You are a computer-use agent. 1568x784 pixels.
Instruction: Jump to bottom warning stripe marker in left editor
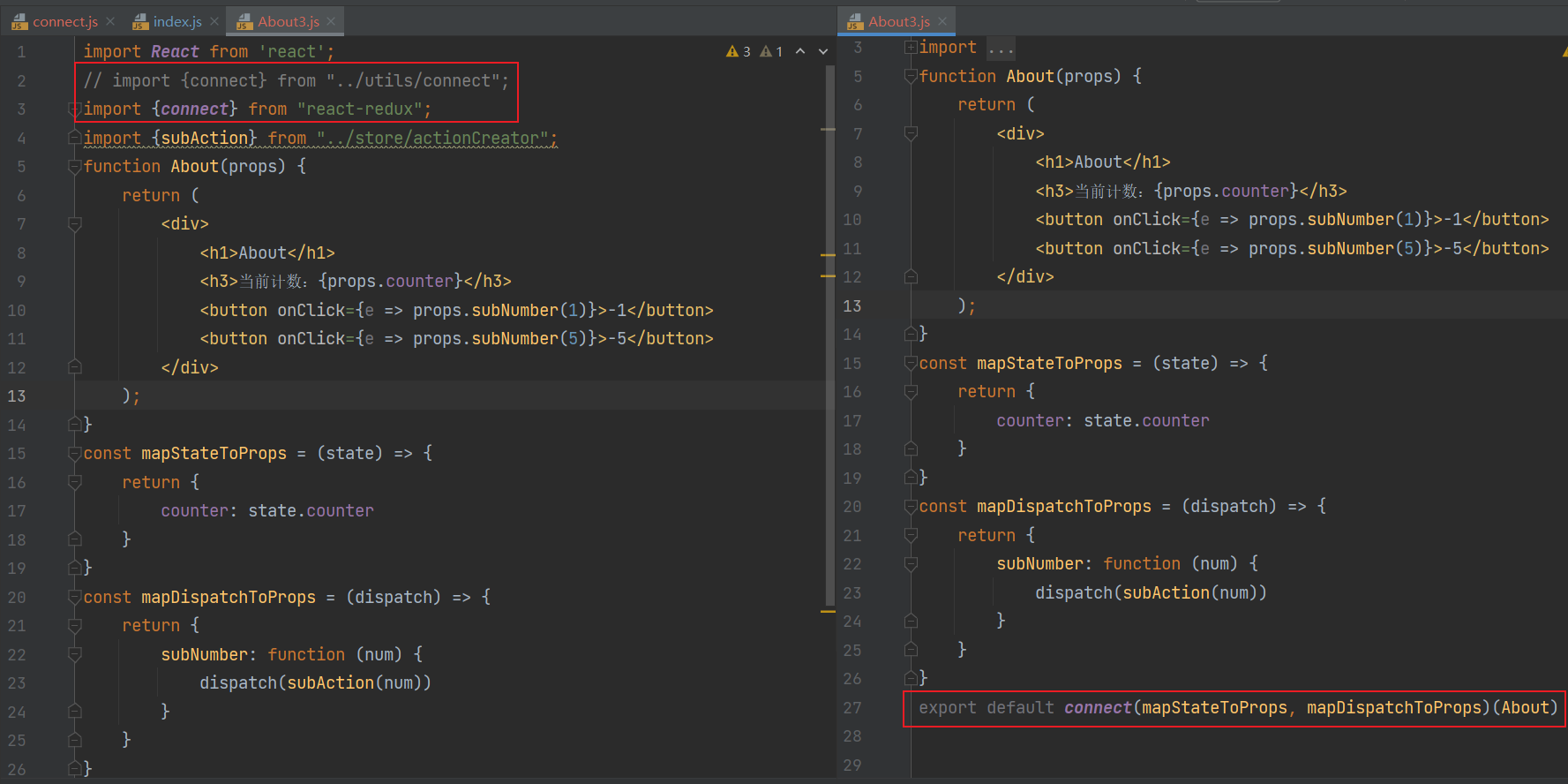828,610
